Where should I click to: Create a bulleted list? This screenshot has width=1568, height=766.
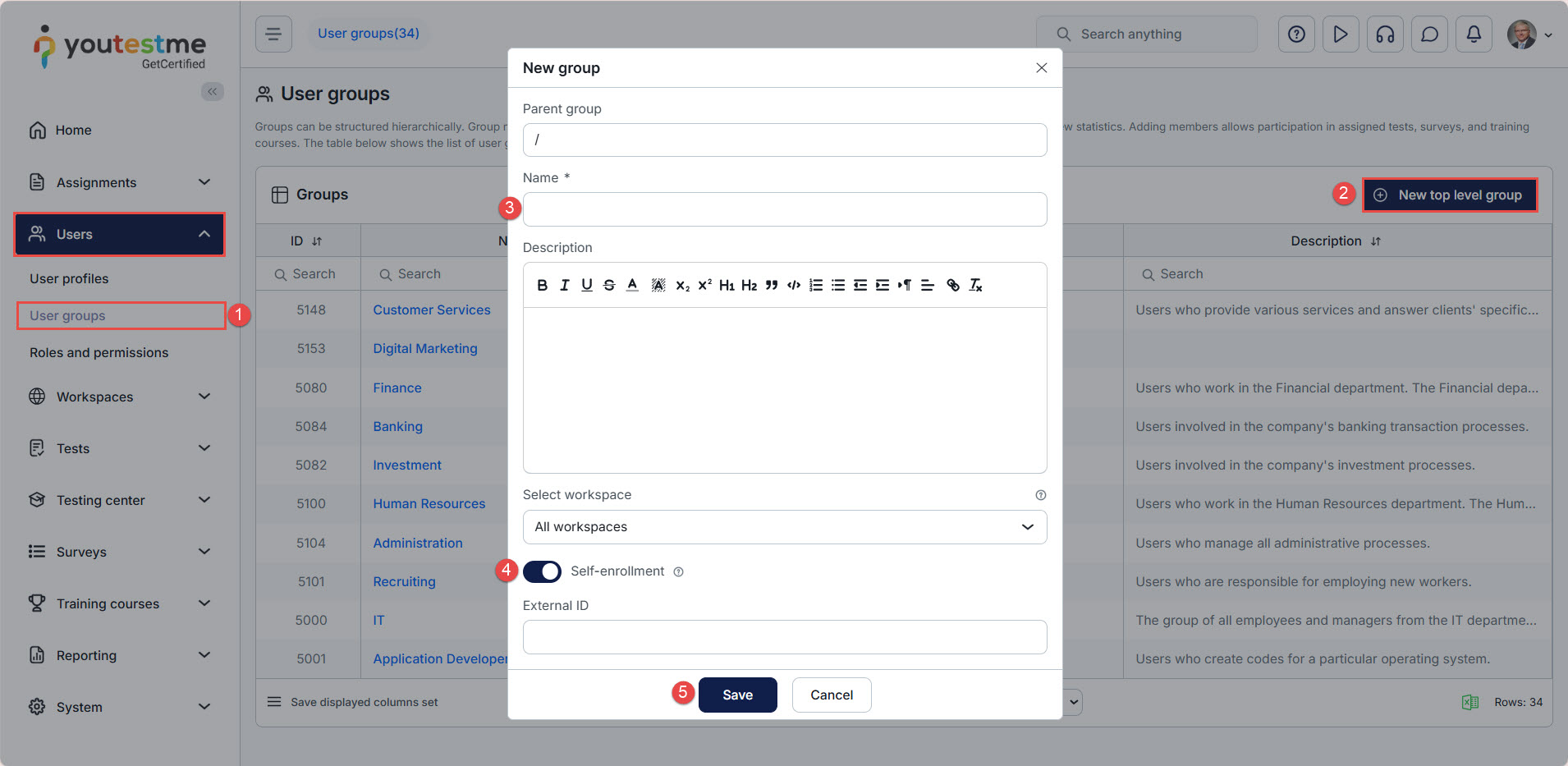click(x=838, y=285)
